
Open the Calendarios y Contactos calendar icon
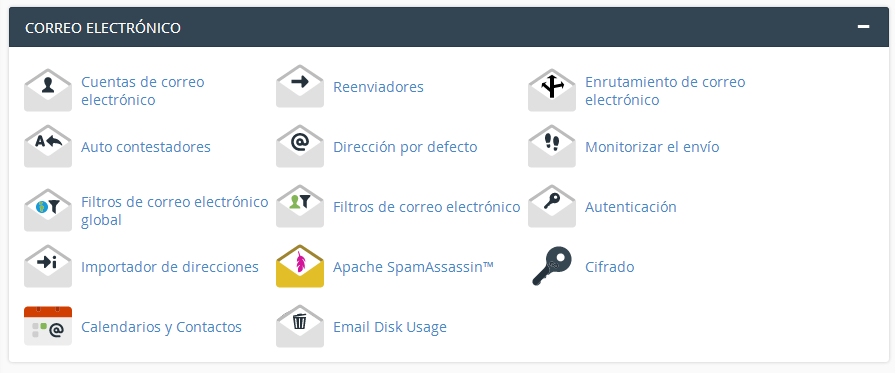(x=48, y=326)
